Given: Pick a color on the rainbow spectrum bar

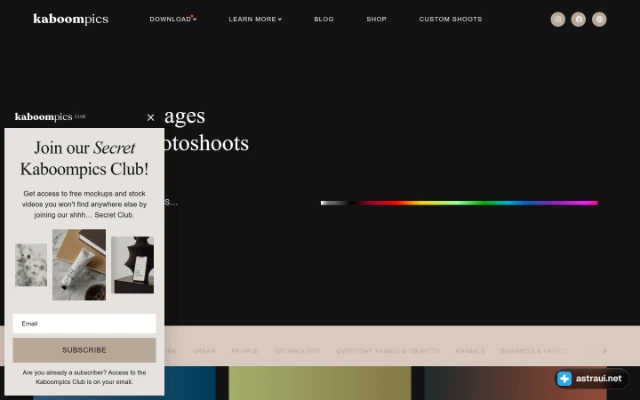Looking at the screenshot, I should tap(459, 203).
